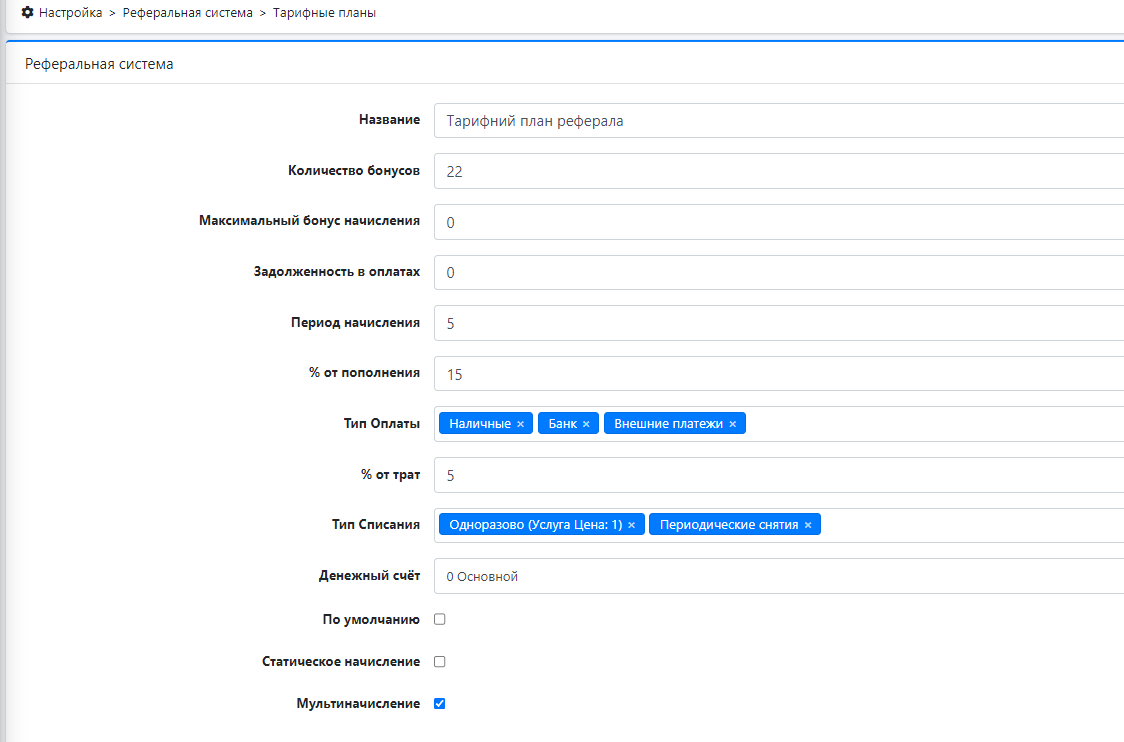Click the settings gear icon in breadcrumb

click(28, 13)
